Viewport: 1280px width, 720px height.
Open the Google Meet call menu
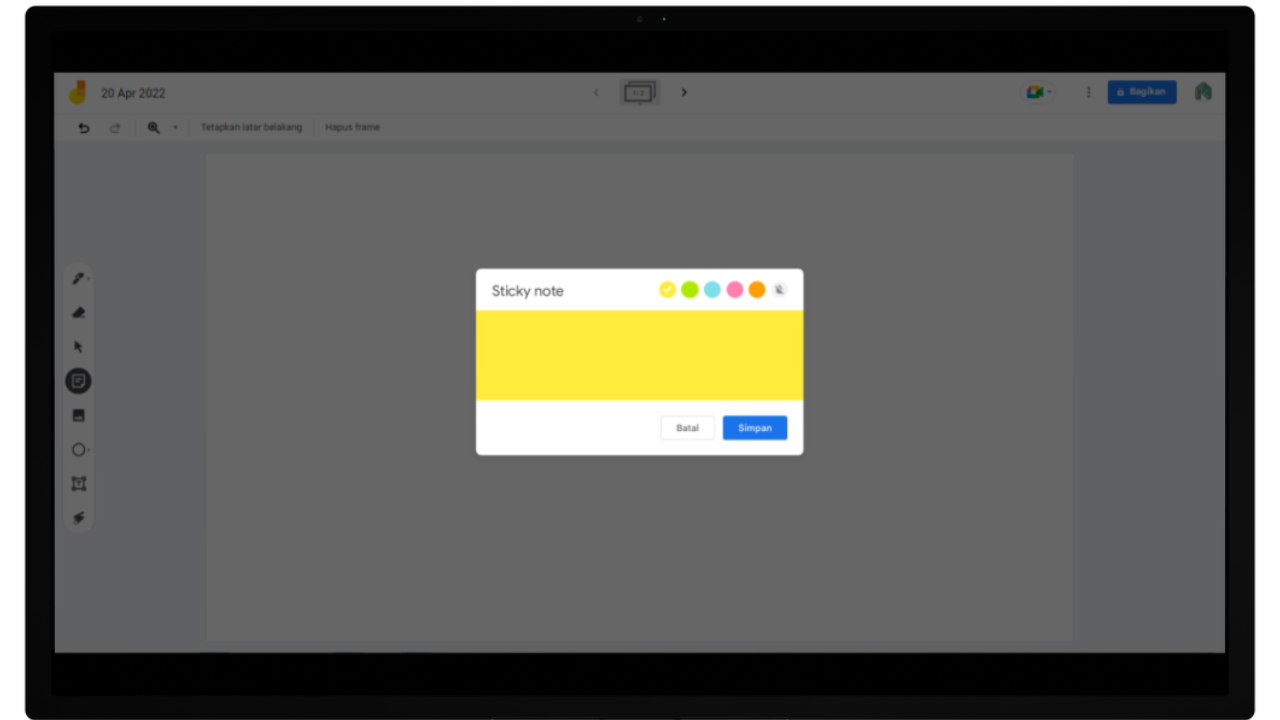(1037, 92)
